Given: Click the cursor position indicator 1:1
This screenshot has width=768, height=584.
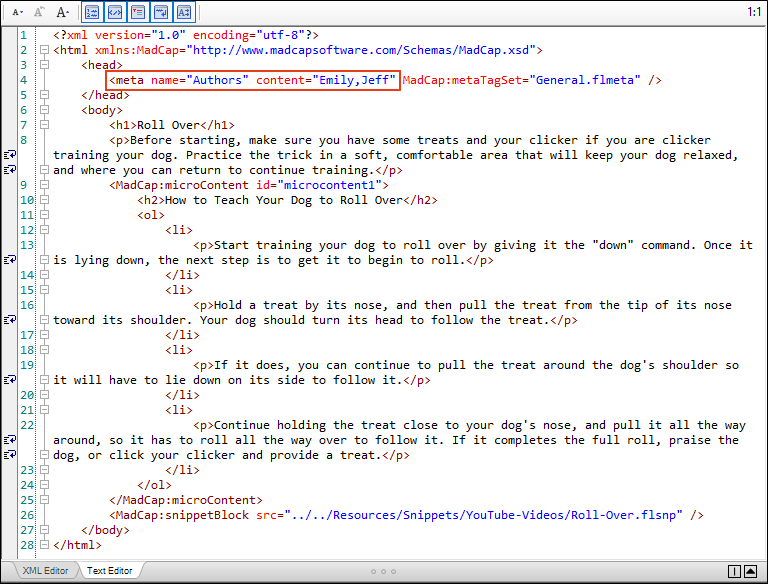Looking at the screenshot, I should tap(754, 12).
